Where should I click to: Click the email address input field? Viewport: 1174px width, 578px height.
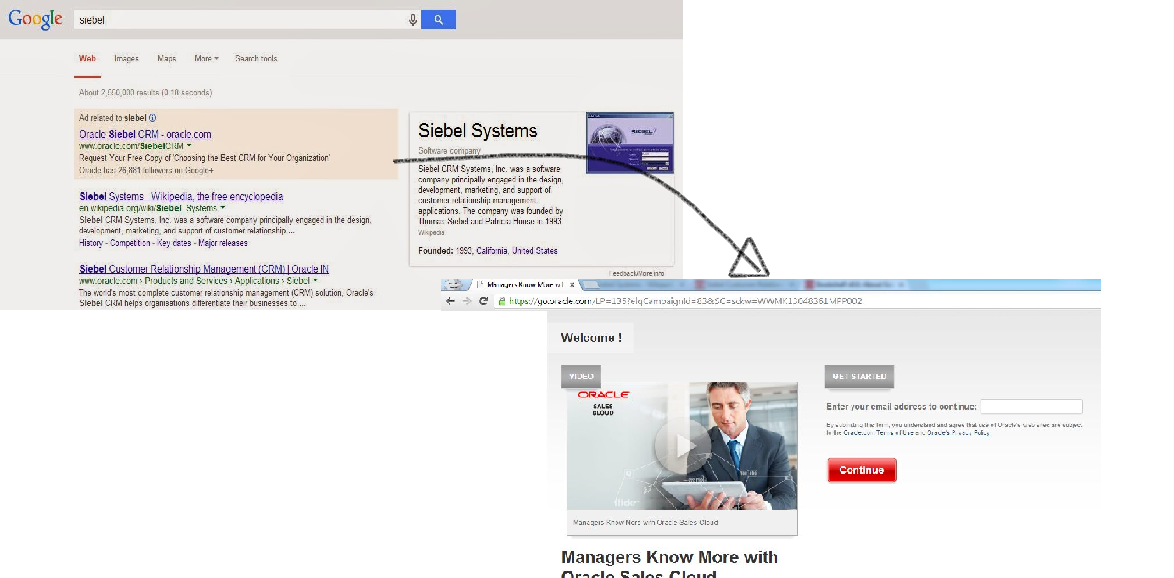point(1031,407)
